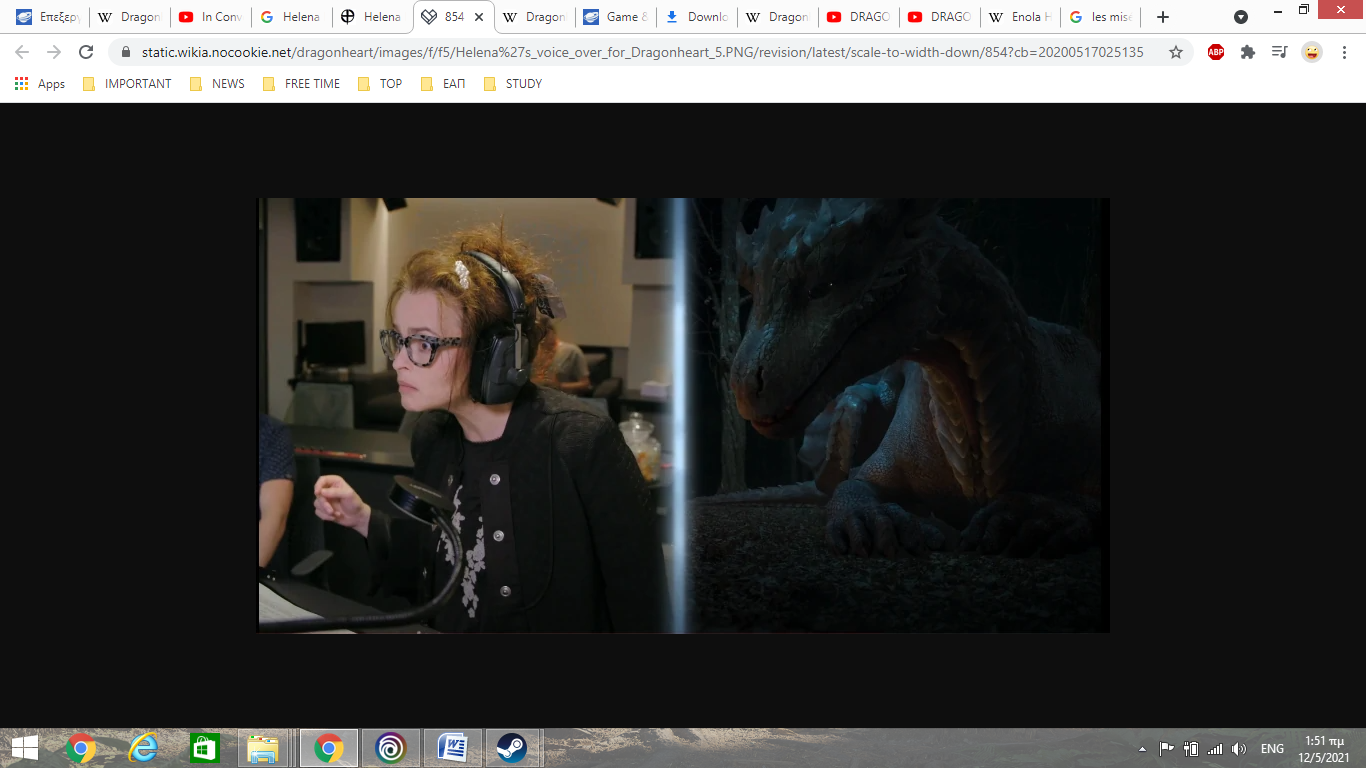Open the network signal icon
The image size is (1366, 768).
coord(1215,749)
